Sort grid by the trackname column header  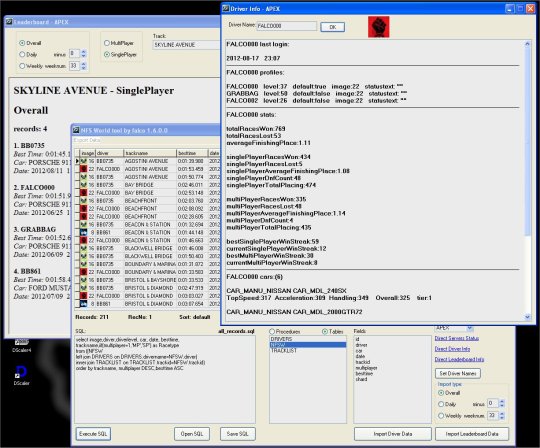150,153
